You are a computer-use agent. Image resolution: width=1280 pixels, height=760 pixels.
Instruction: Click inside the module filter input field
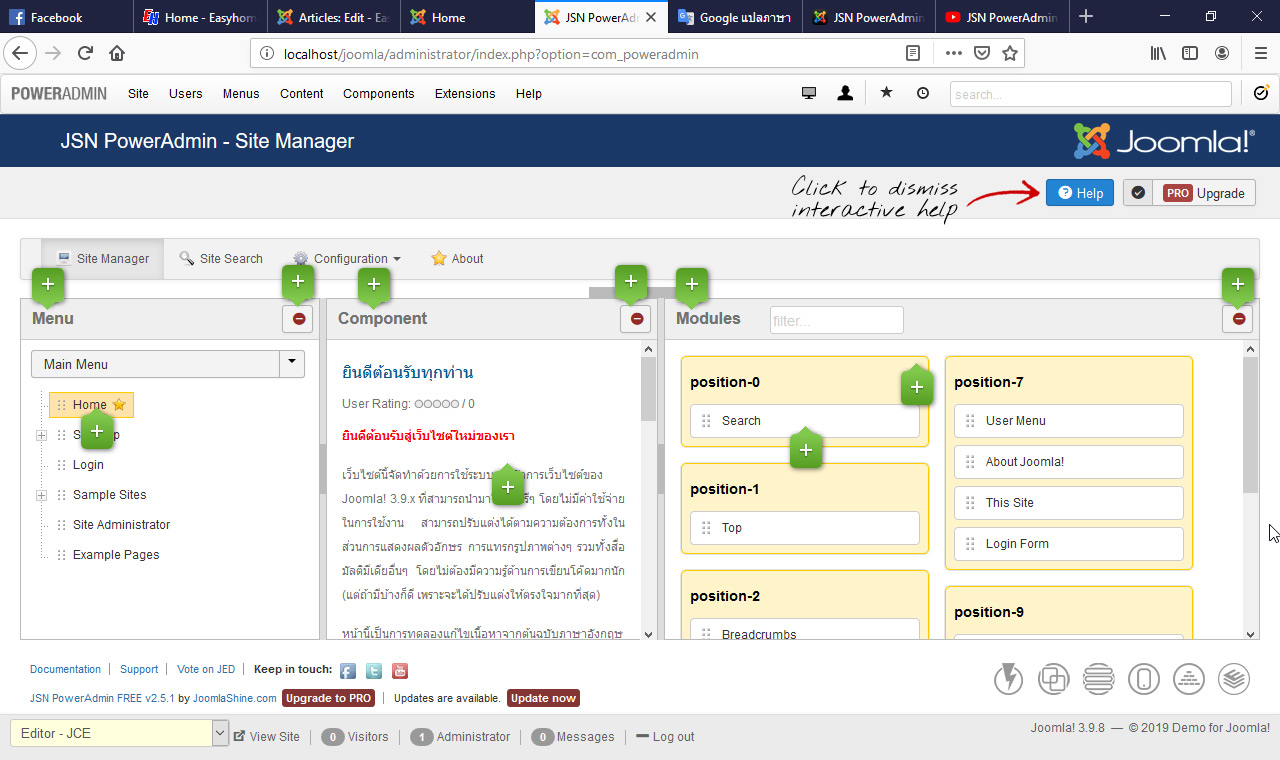tap(836, 319)
